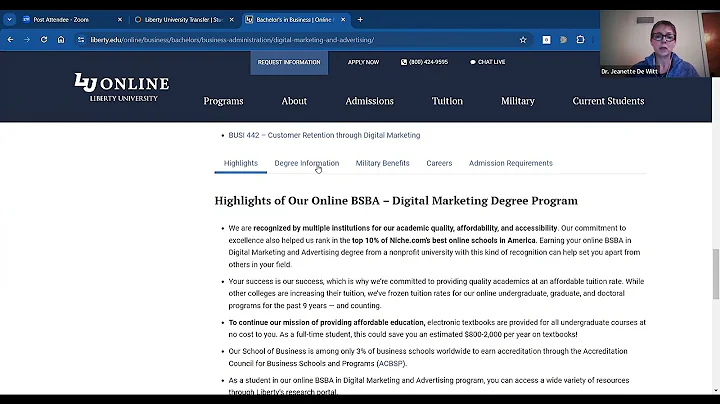Click the page vertical scrollbar thumb

pyautogui.click(x=715, y=274)
